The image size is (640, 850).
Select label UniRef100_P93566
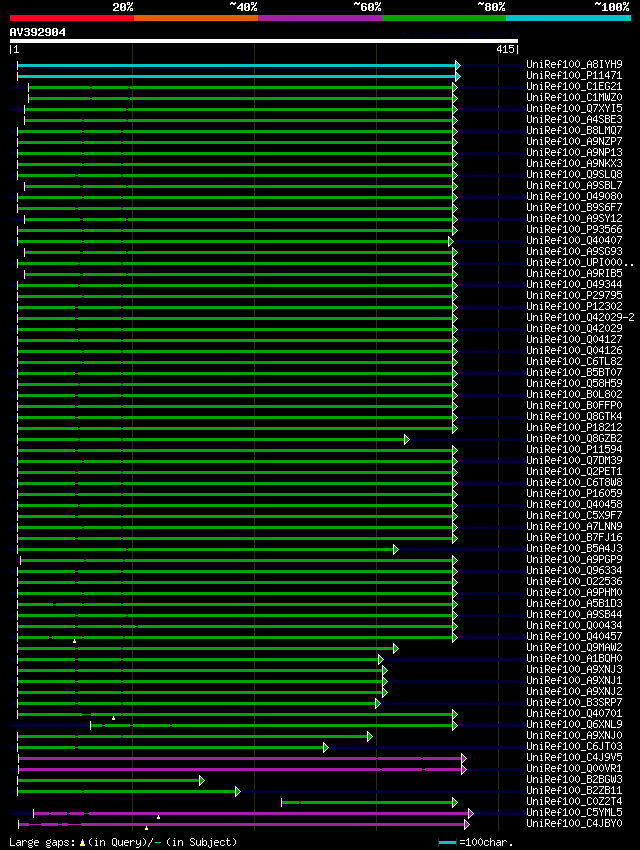[x=574, y=229]
